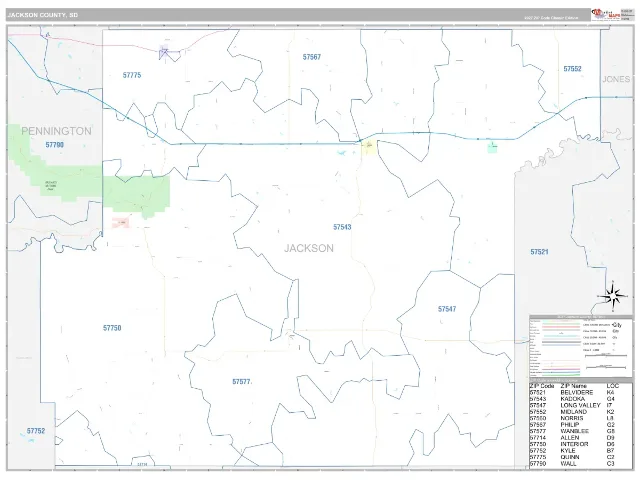
Task: Click NORRIS in the ZIP index table
Action: pyautogui.click(x=572, y=418)
